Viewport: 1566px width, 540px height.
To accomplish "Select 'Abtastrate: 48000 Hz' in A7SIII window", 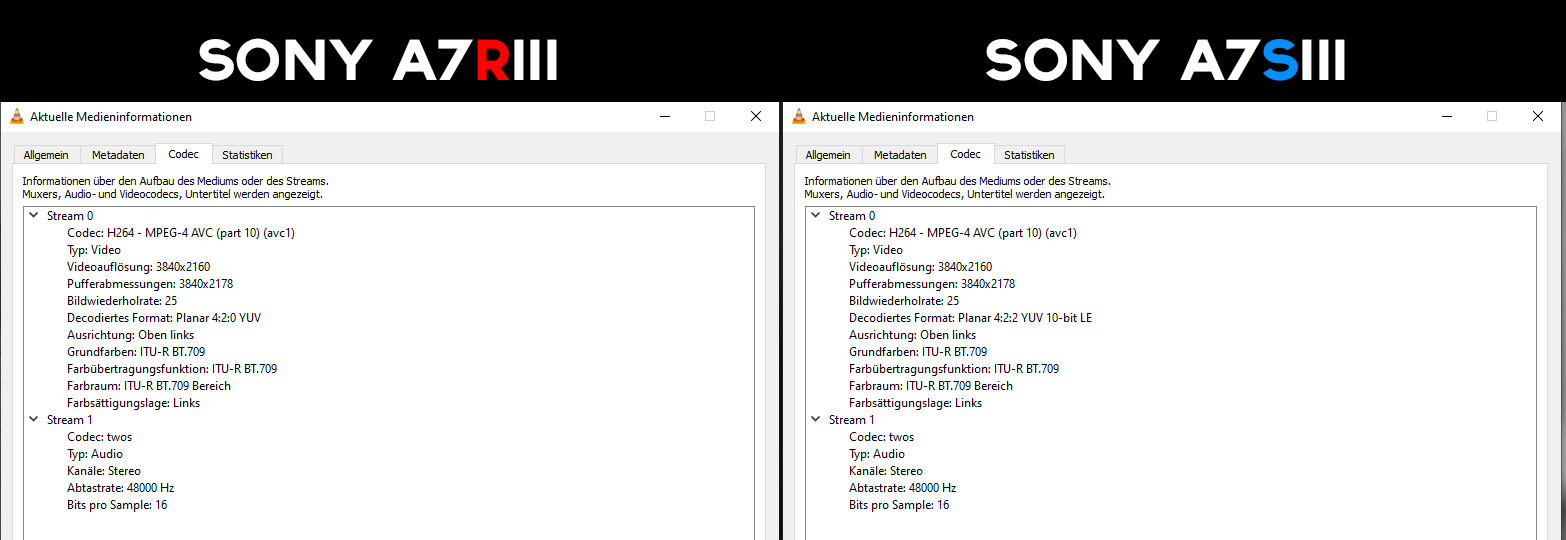I will pos(903,488).
